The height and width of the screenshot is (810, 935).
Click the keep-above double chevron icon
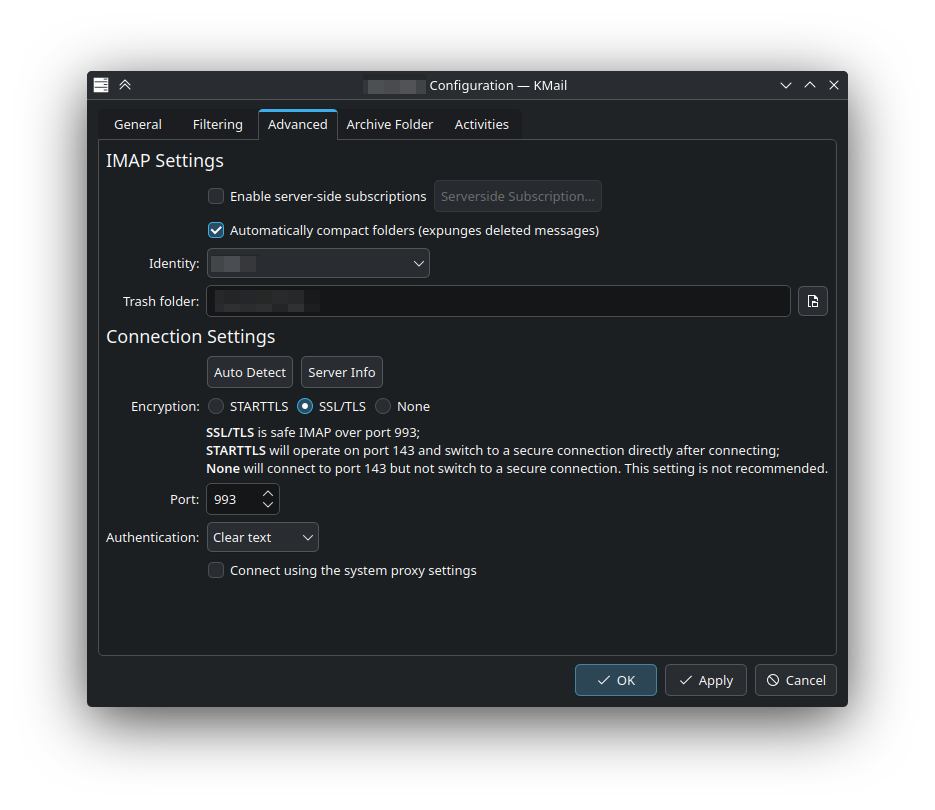125,85
